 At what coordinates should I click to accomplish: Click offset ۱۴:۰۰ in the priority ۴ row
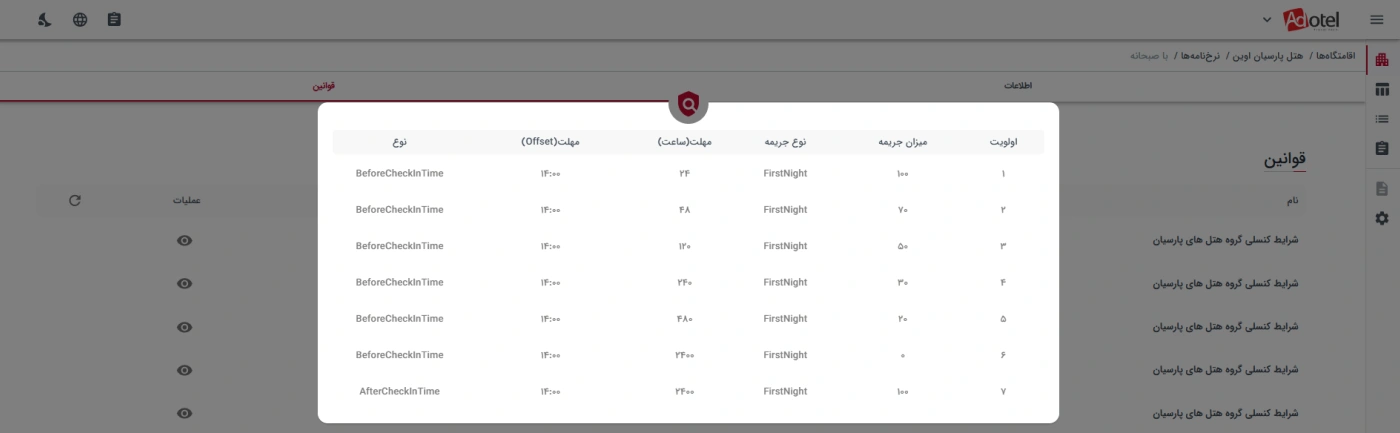(x=550, y=282)
